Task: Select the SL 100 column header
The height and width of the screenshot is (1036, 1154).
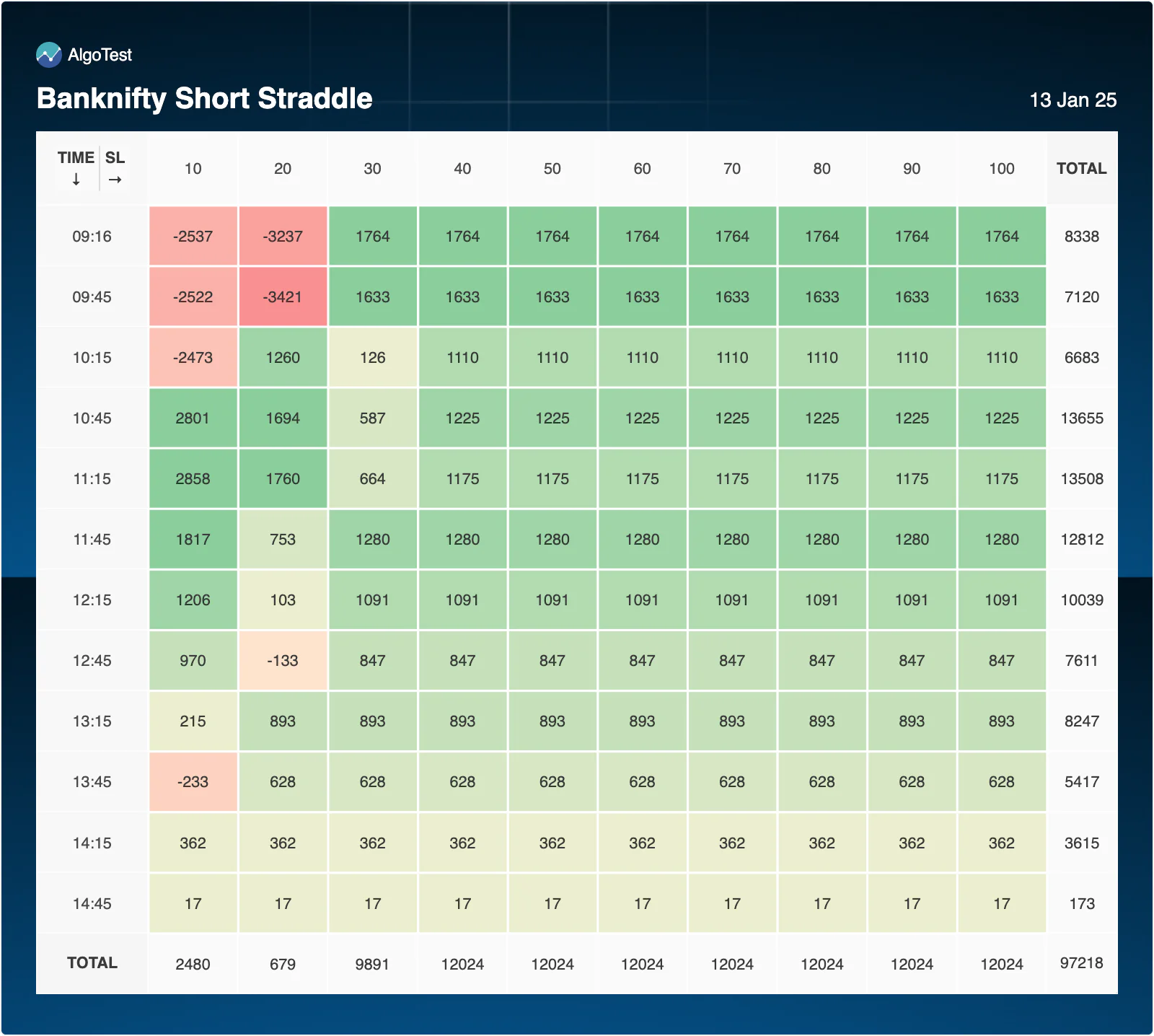Action: [1001, 168]
